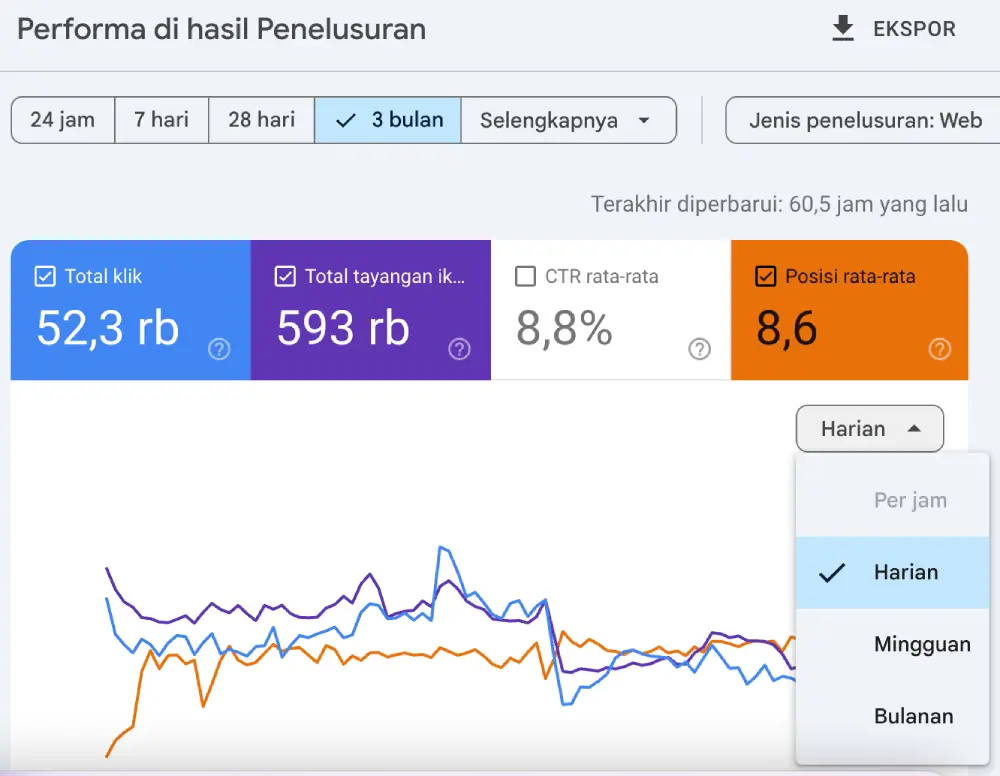This screenshot has width=1000, height=776.
Task: Open help icon on Posisi rata-rata card
Action: point(939,349)
